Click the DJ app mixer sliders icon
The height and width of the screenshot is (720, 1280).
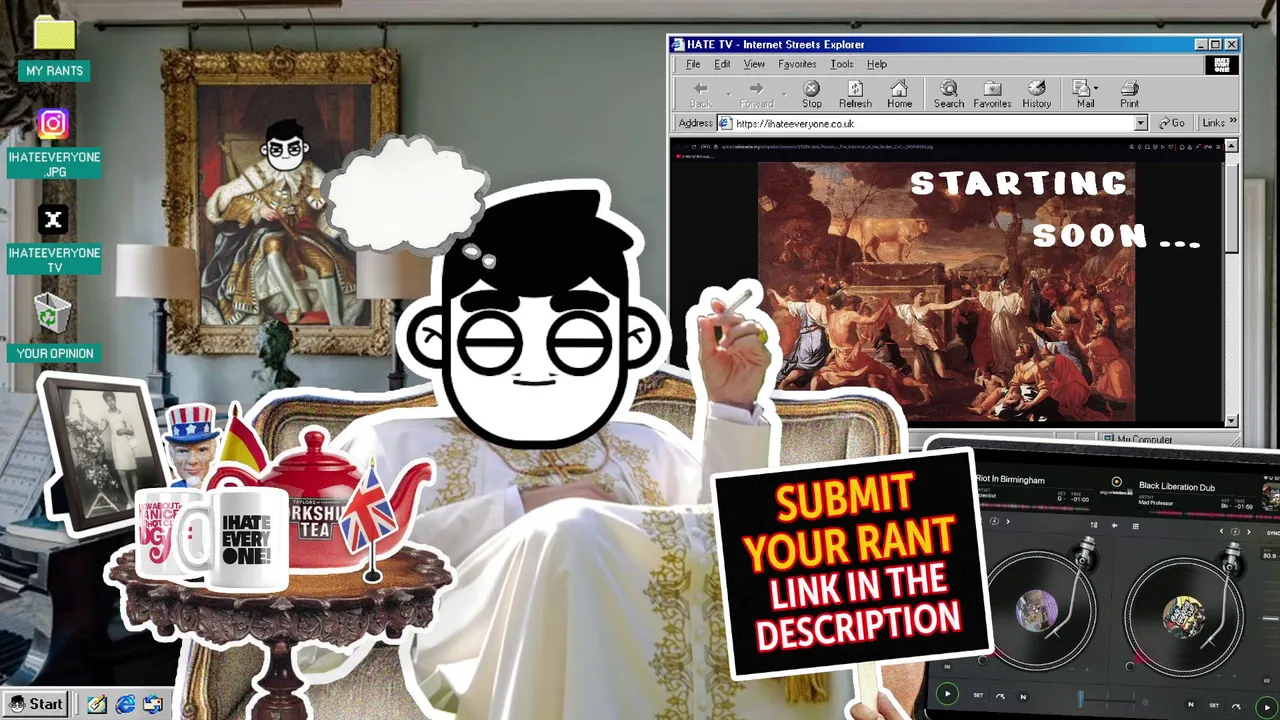tap(1094, 525)
